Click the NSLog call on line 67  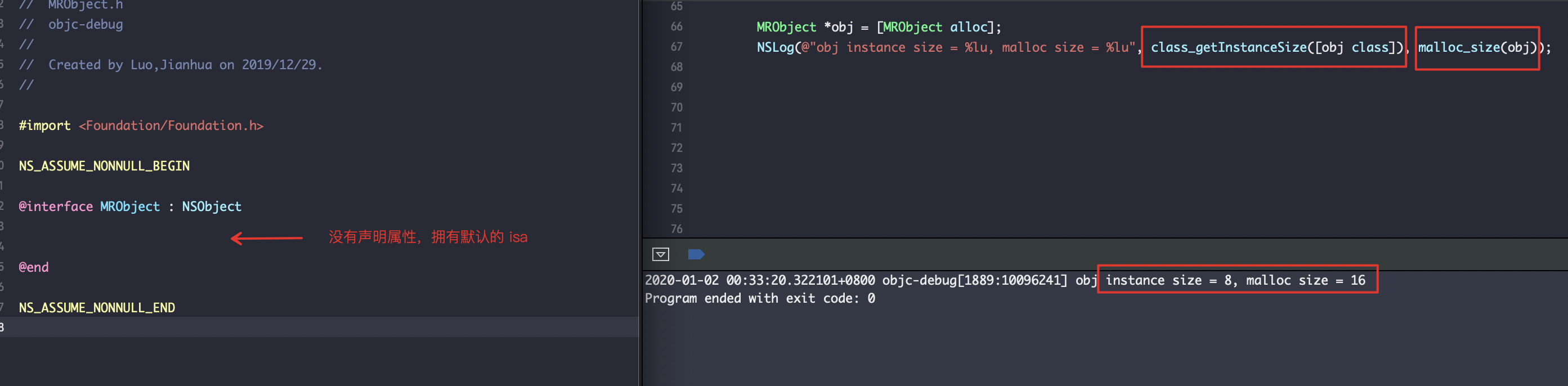1153,47
